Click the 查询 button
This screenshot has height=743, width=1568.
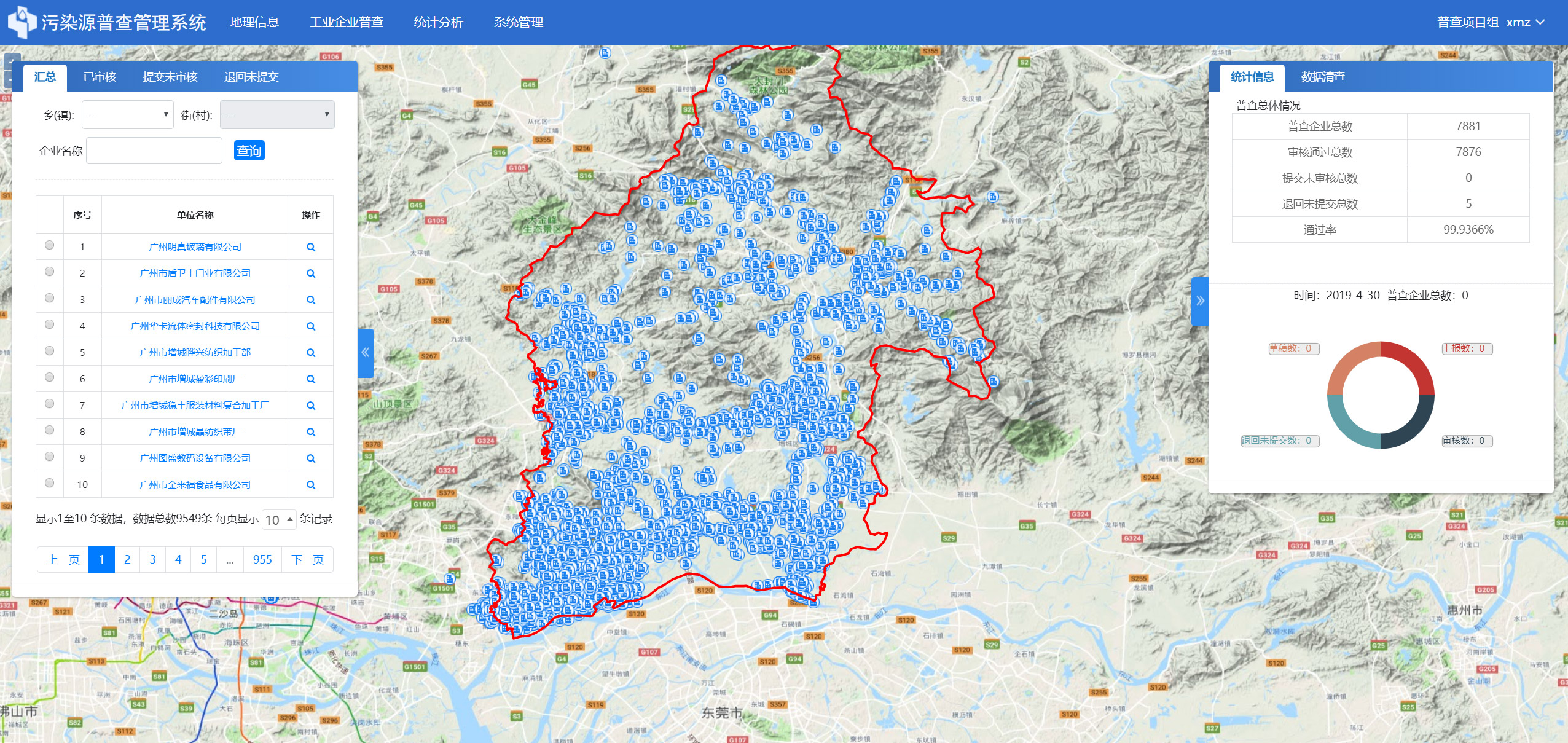pos(249,151)
